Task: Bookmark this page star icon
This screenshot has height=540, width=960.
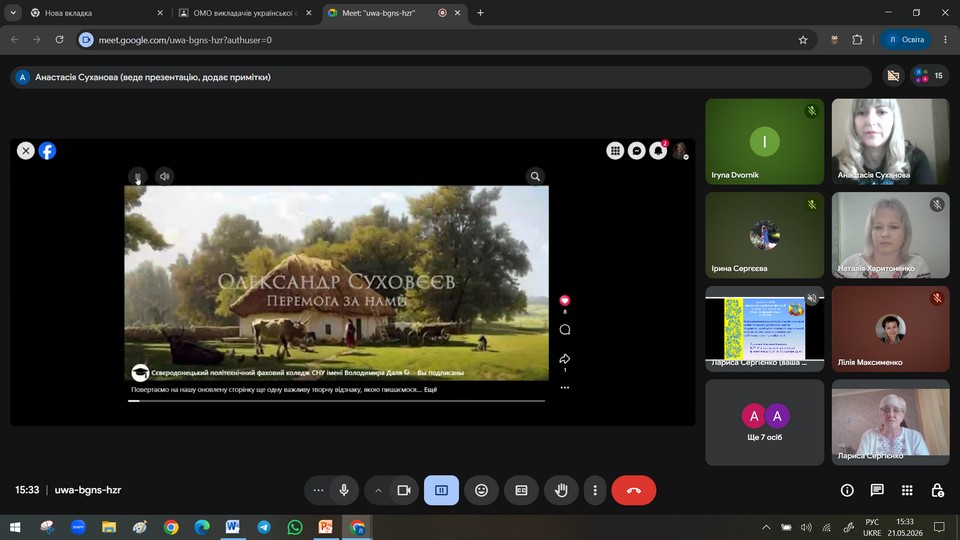Action: click(803, 40)
